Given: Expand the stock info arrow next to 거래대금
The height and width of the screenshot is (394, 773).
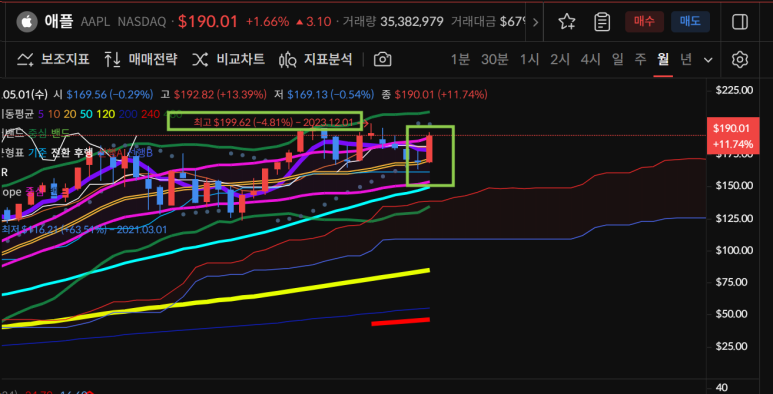Looking at the screenshot, I should pos(536,22).
